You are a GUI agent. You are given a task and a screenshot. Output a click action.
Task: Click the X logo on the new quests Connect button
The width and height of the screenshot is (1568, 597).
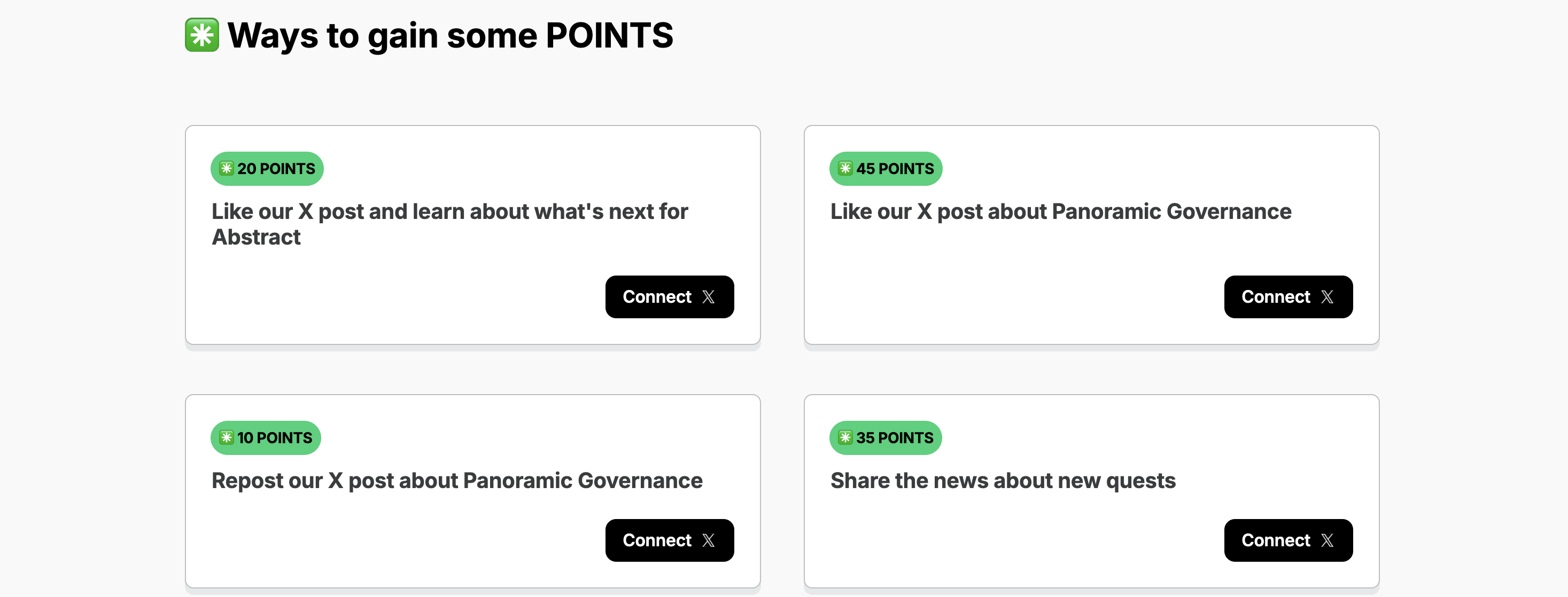click(1327, 540)
